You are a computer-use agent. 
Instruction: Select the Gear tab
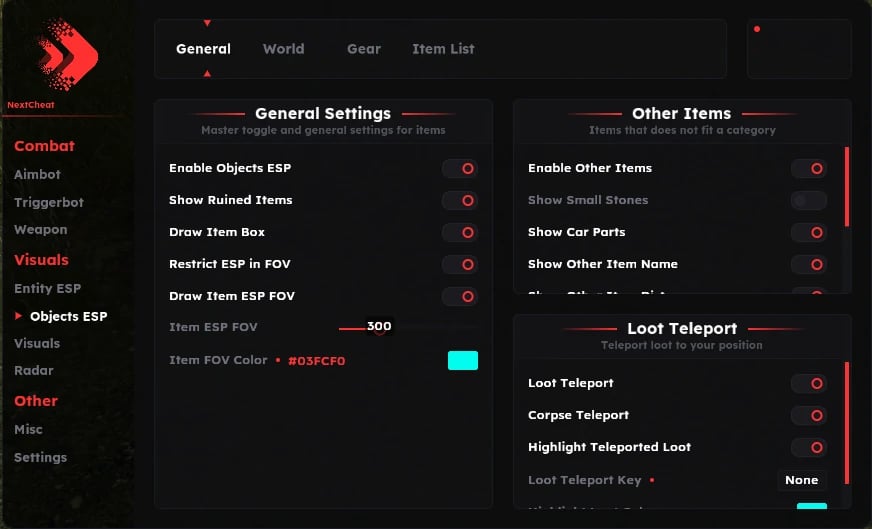click(364, 49)
